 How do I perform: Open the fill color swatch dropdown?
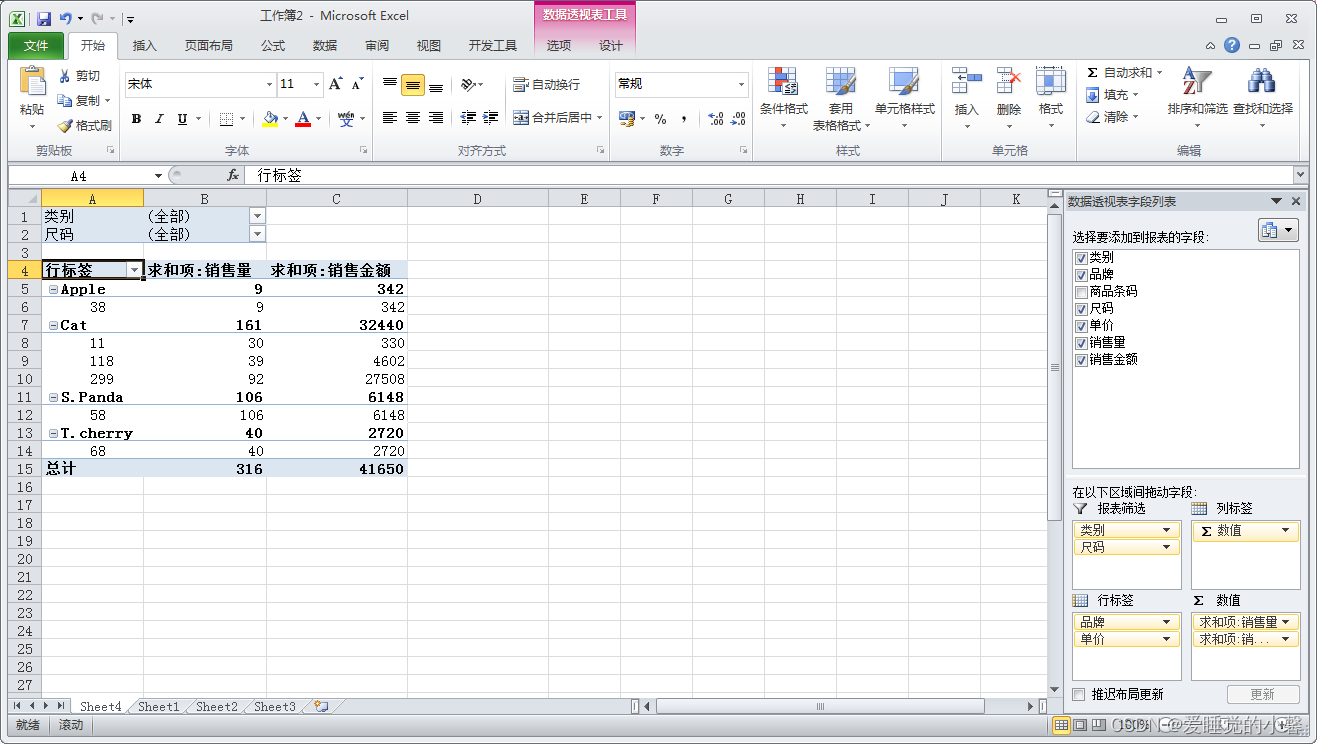click(x=285, y=119)
